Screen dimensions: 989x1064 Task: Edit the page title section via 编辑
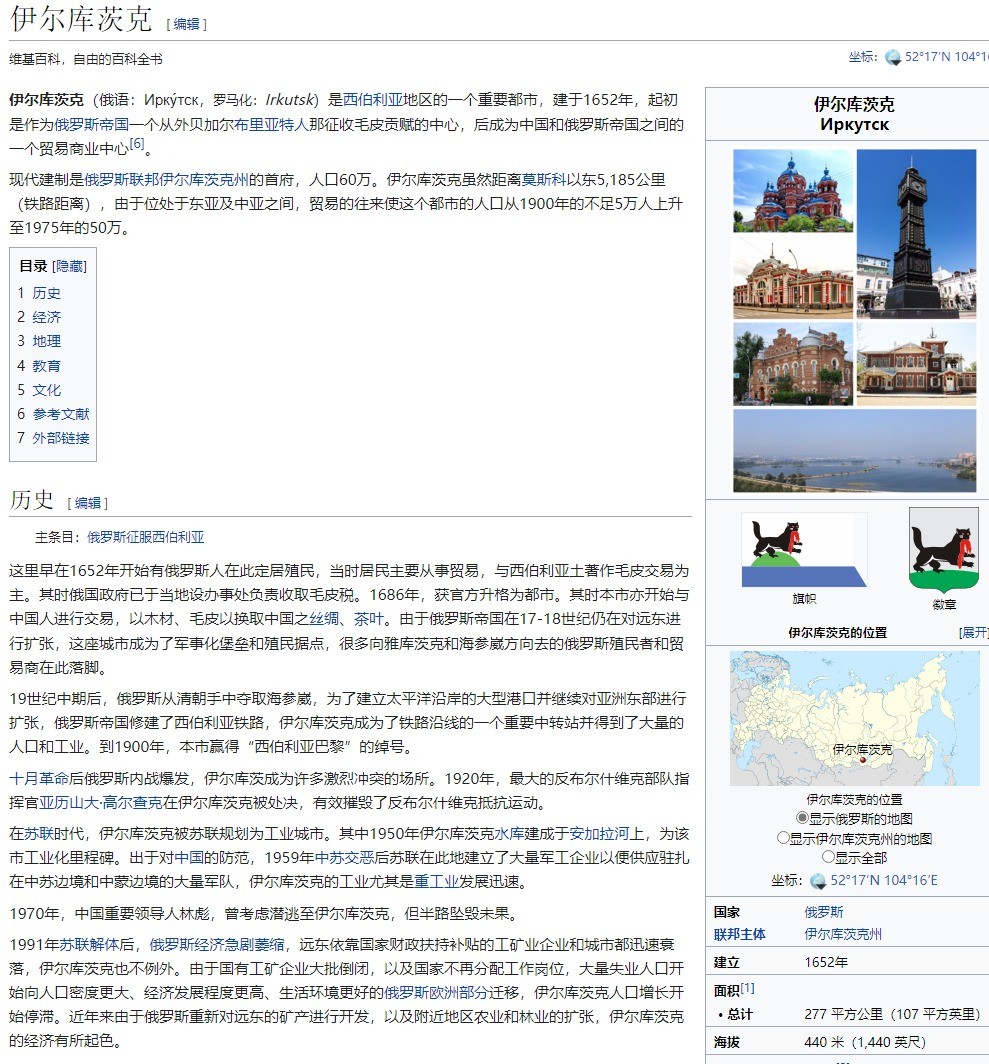click(186, 24)
